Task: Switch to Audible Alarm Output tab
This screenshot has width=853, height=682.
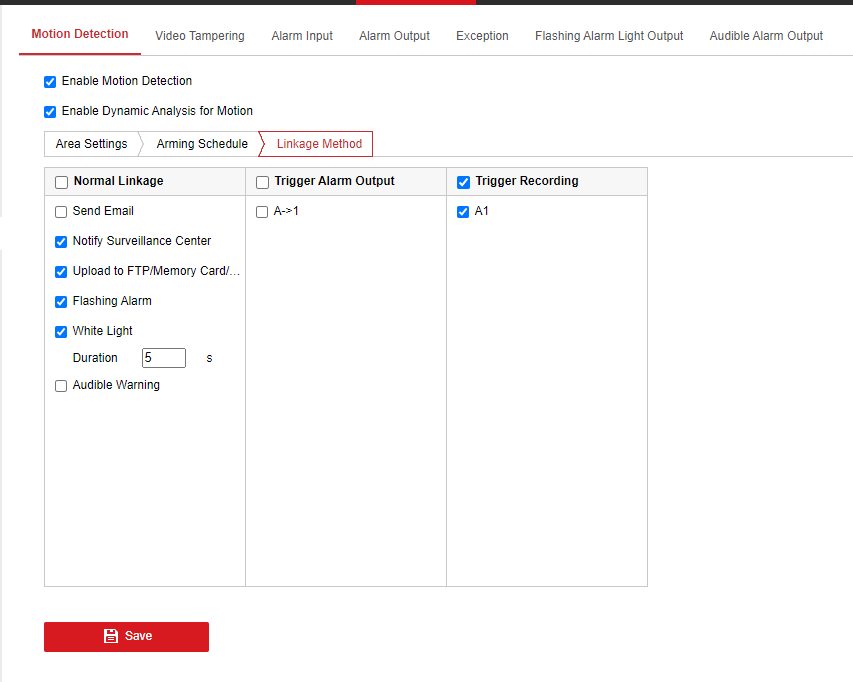Action: click(x=766, y=36)
